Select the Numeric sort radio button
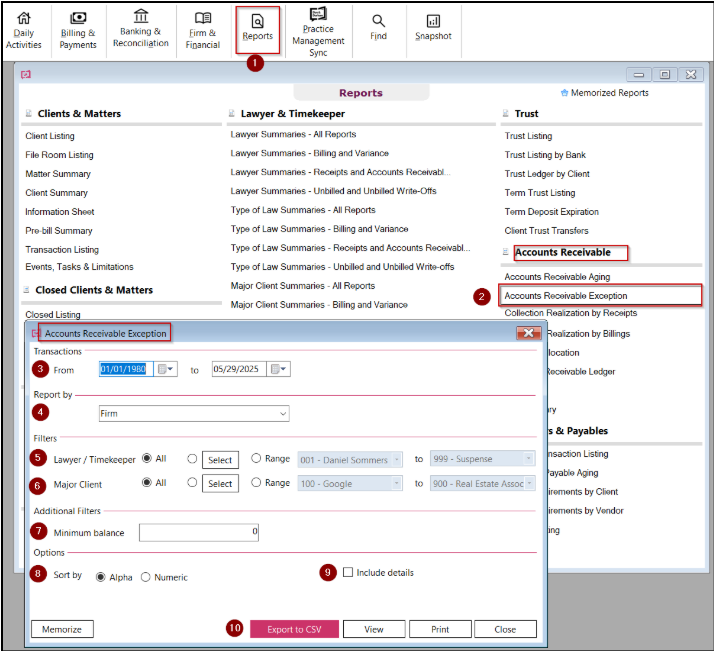The image size is (714, 651). (146, 577)
